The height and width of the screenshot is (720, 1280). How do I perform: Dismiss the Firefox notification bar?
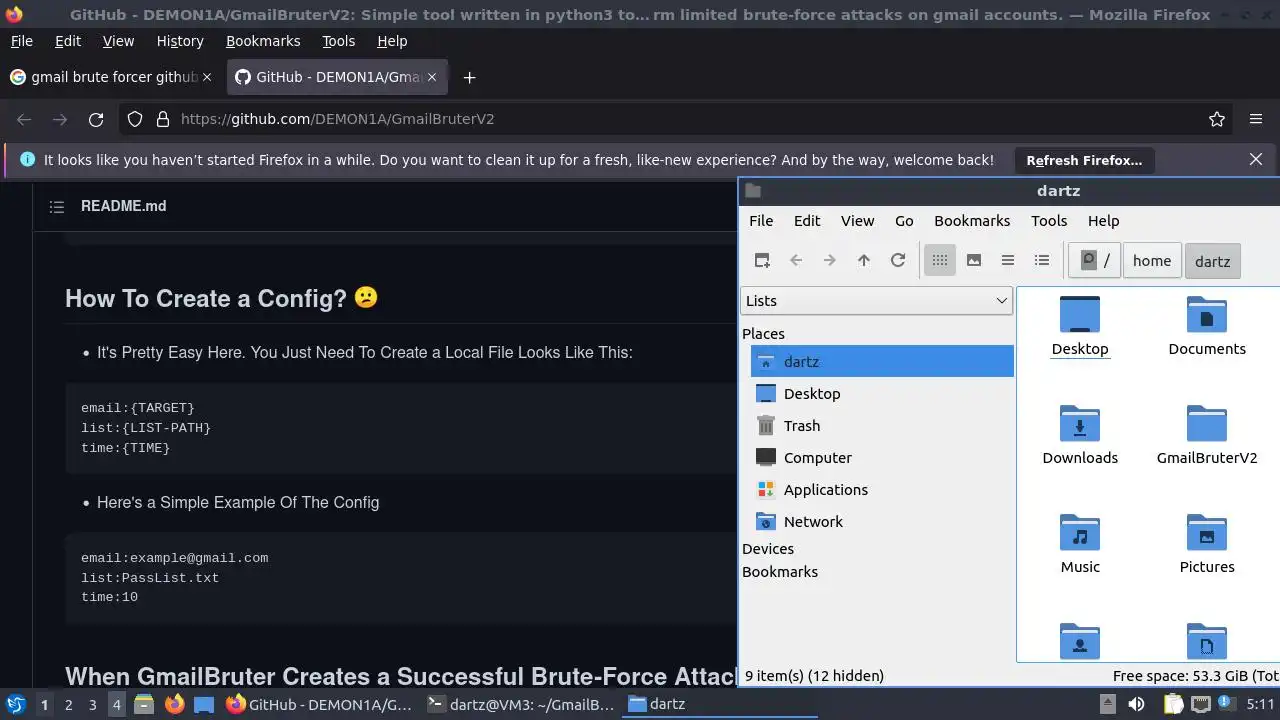click(x=1256, y=159)
